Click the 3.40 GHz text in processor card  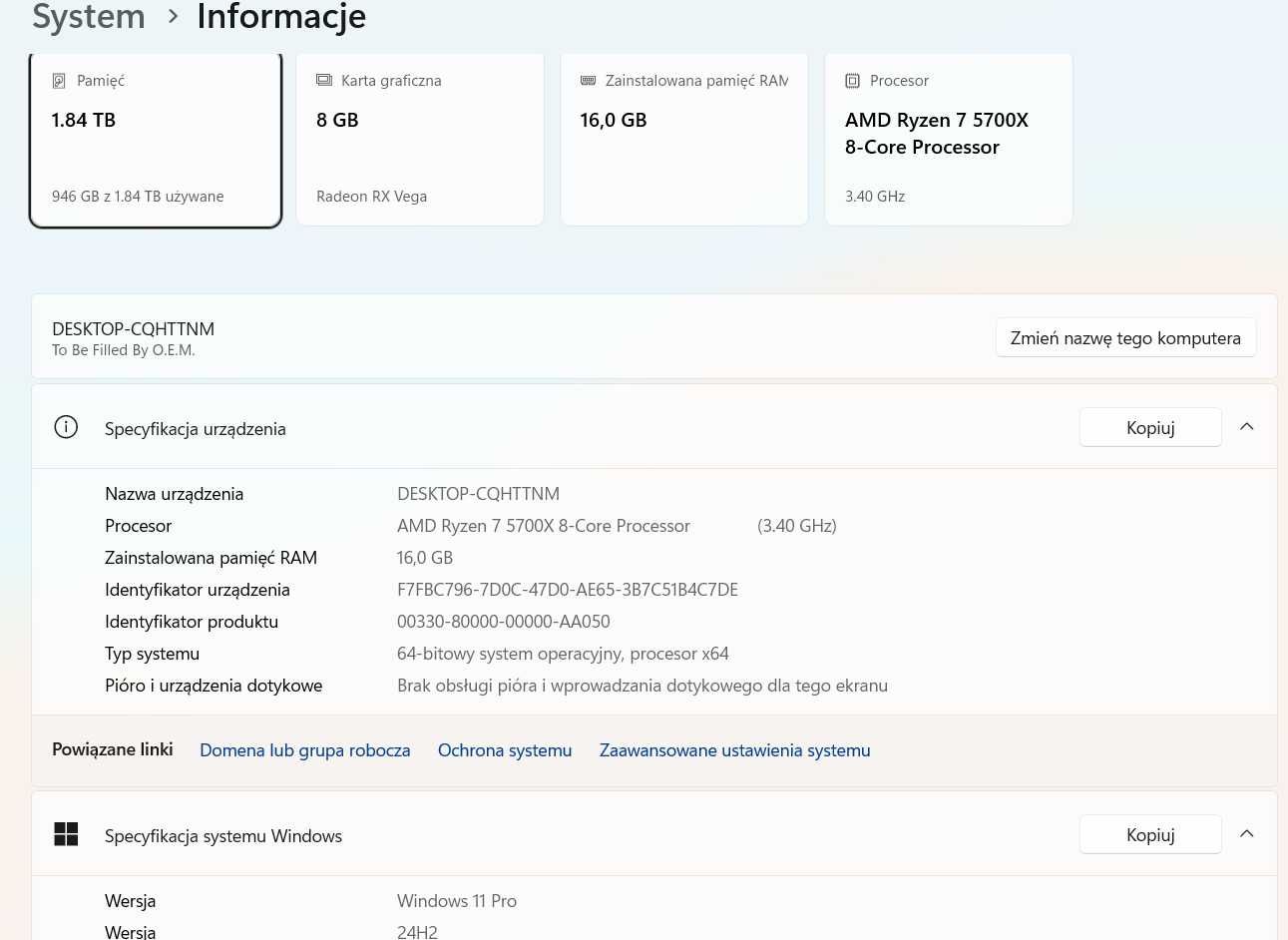(x=875, y=197)
